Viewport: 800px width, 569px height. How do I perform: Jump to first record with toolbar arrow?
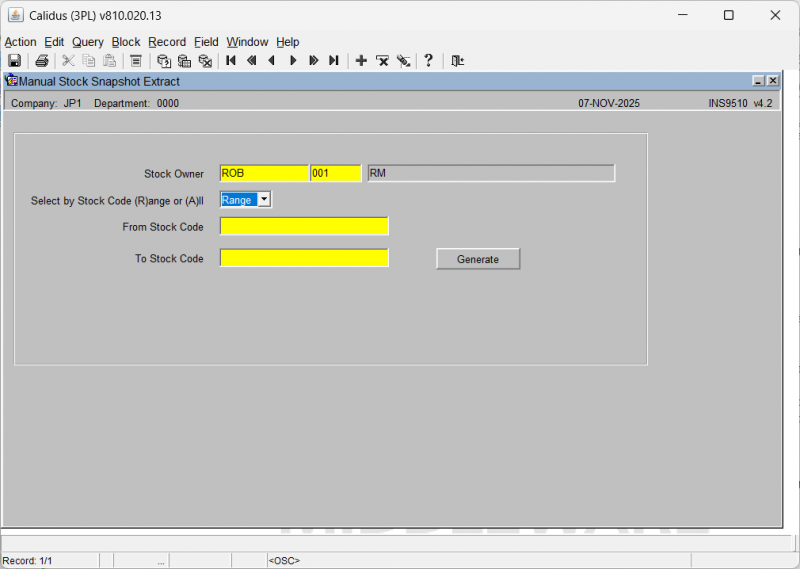click(231, 61)
